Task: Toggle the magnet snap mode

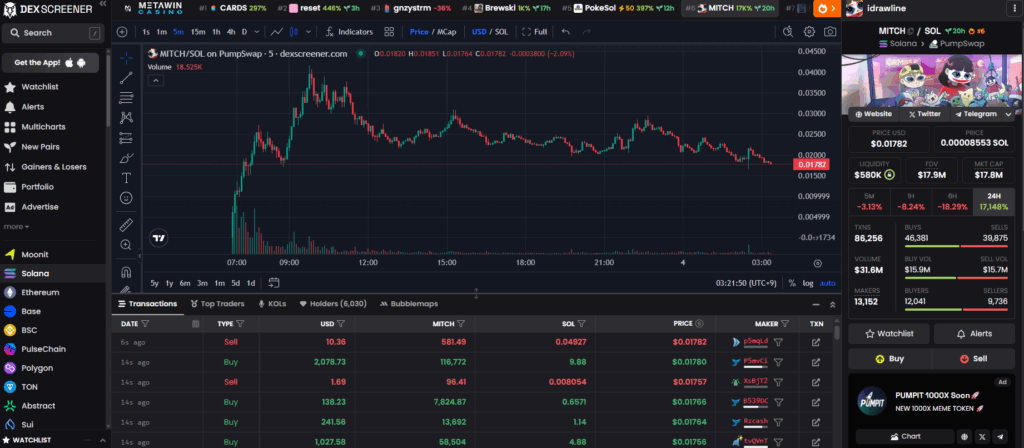Action: tap(126, 272)
